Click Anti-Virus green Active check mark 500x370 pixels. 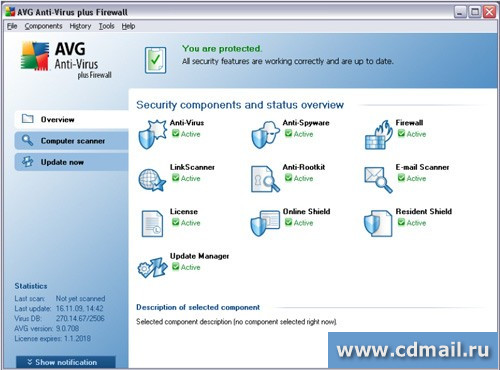(x=176, y=134)
